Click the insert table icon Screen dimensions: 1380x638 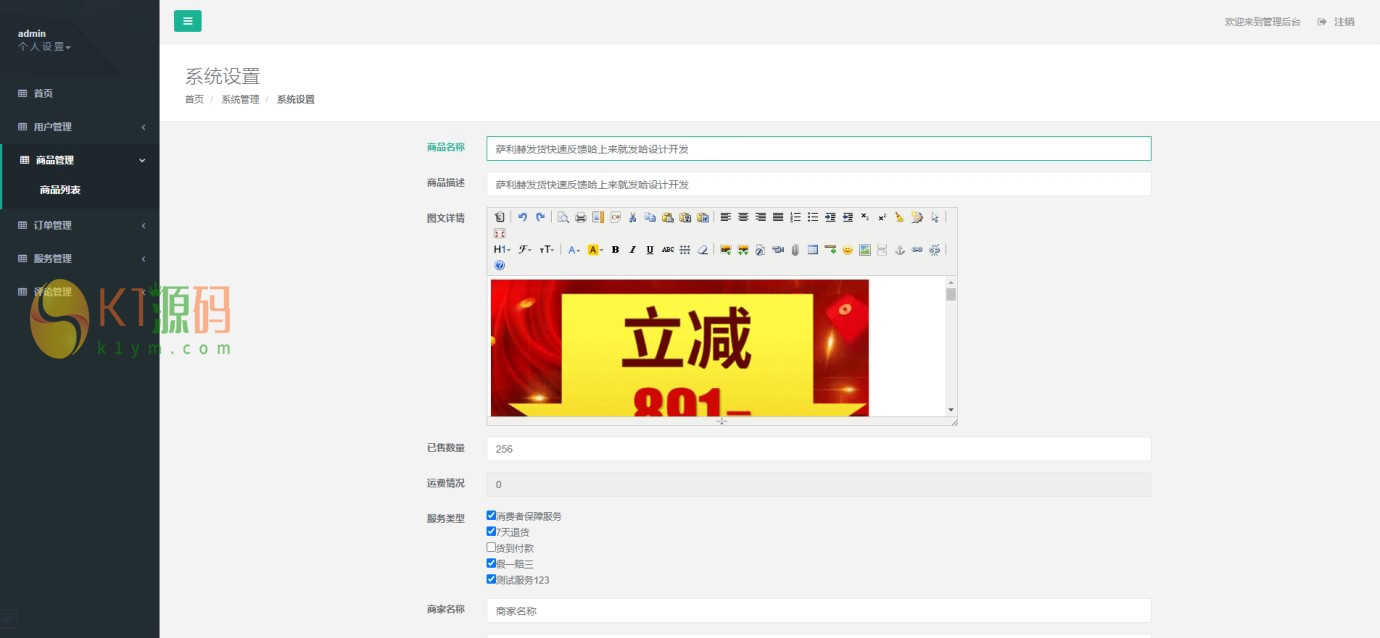tap(813, 250)
